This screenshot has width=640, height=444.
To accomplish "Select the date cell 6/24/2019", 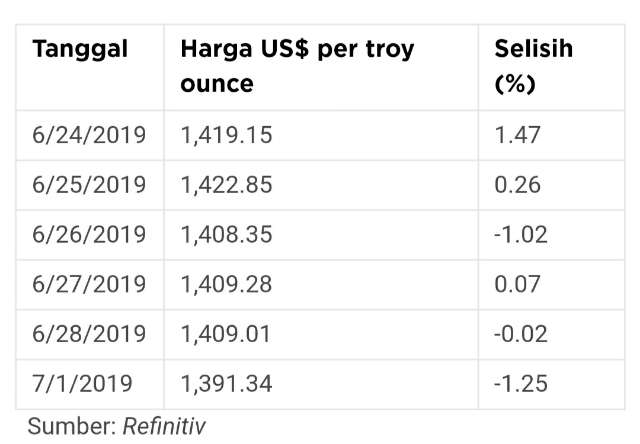I will pos(89,135).
